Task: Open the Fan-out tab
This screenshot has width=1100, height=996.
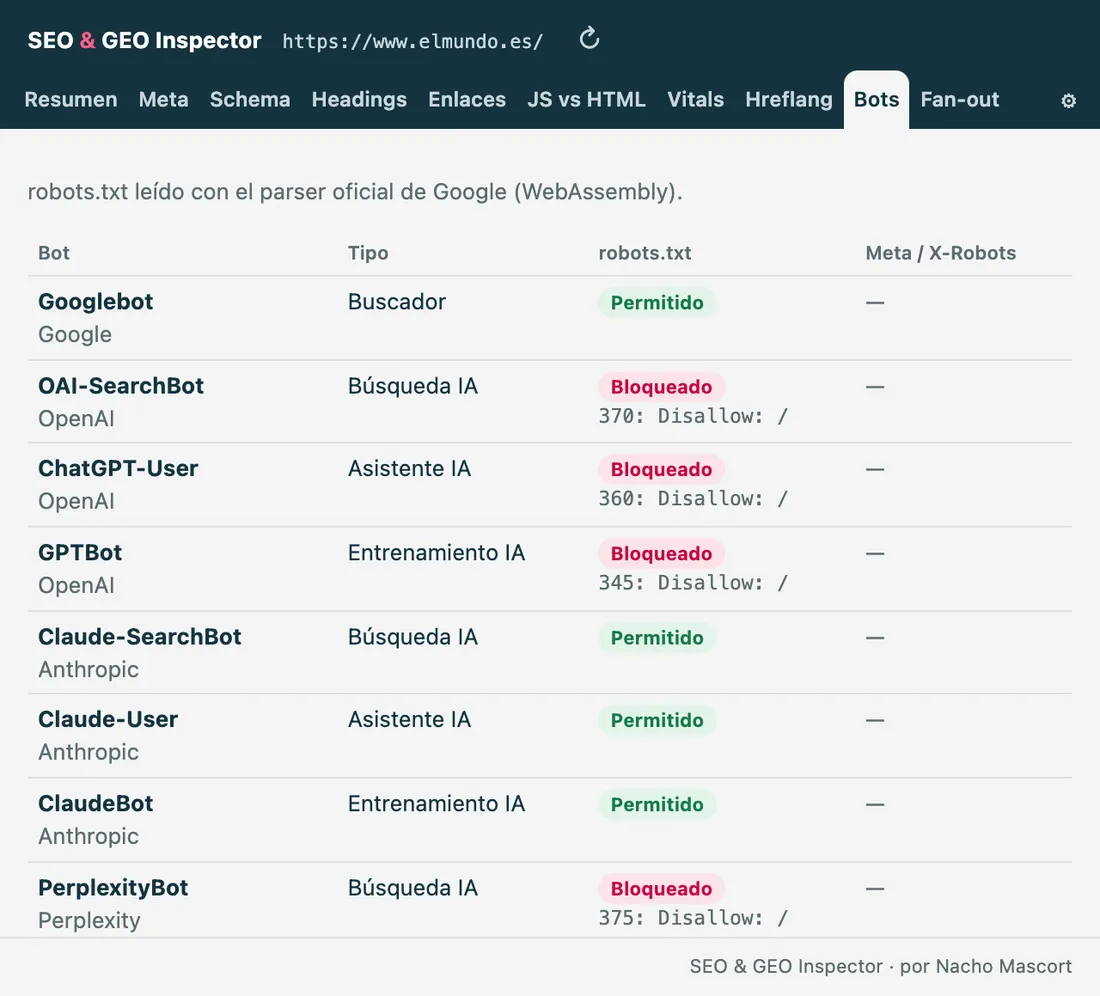Action: coord(960,100)
